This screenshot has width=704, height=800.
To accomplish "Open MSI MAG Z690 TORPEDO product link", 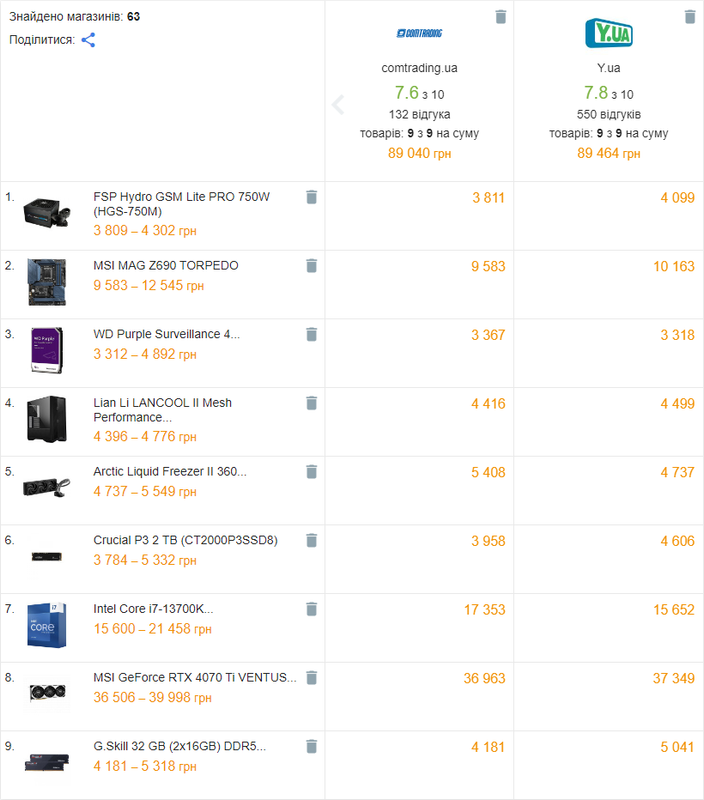I will point(166,266).
